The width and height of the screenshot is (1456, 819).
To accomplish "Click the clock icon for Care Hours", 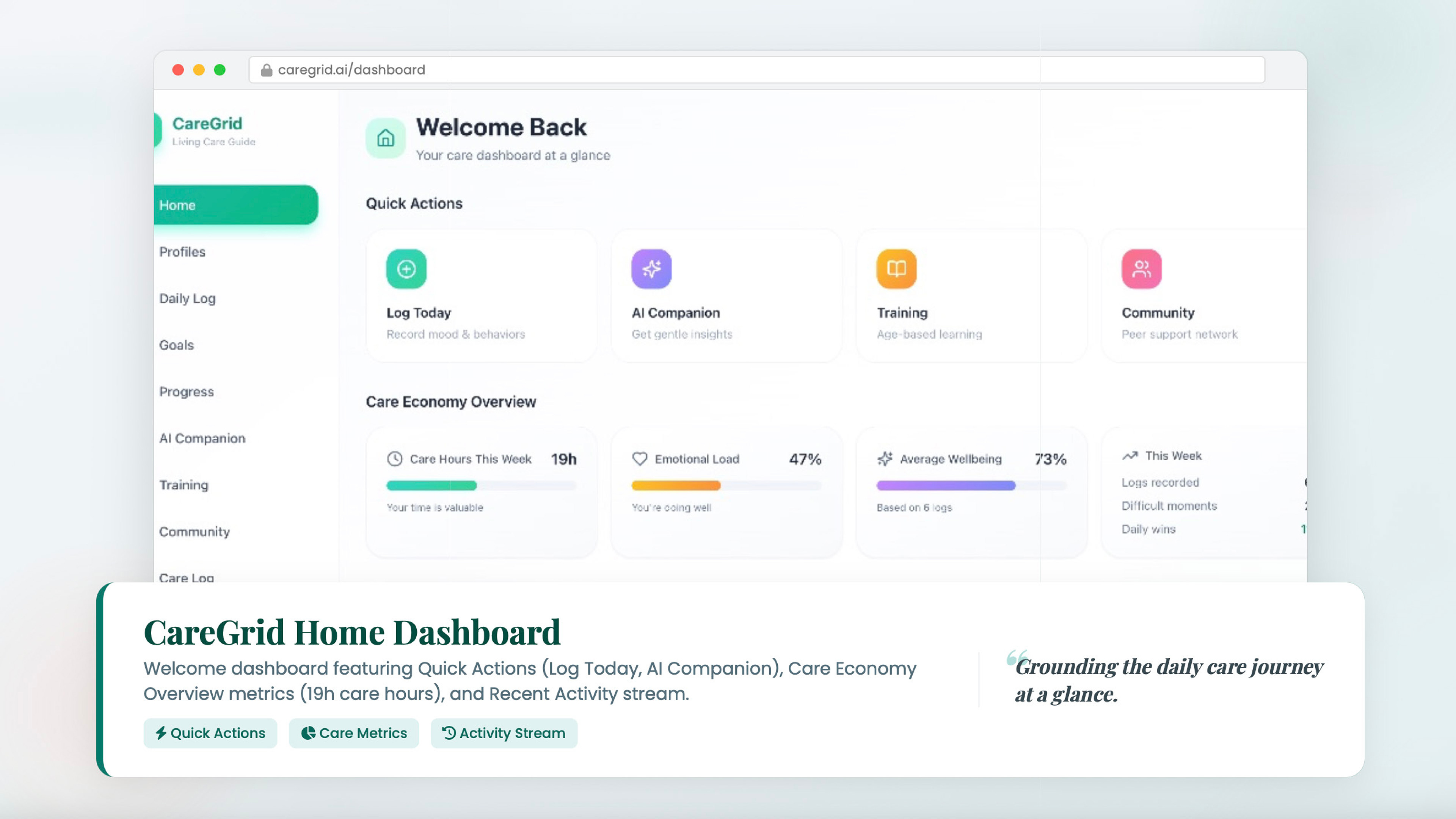I will 394,458.
